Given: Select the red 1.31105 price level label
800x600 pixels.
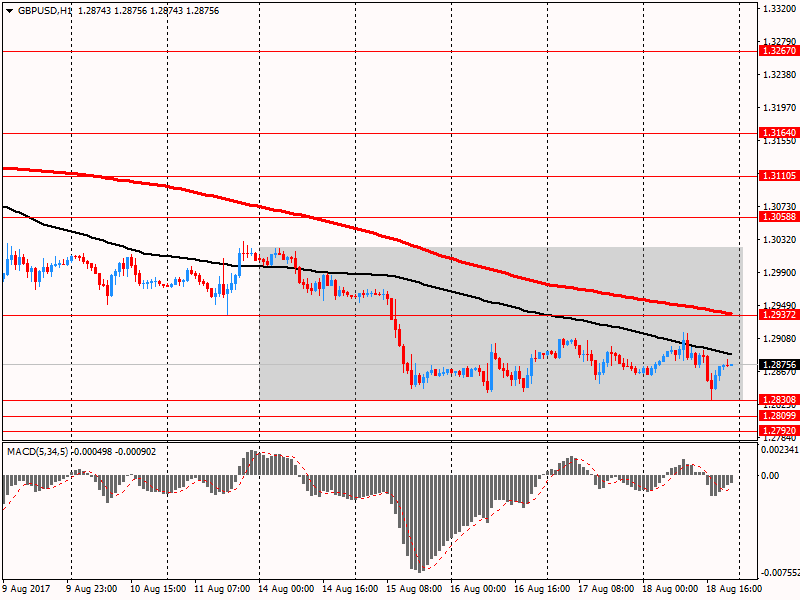Looking at the screenshot, I should [x=779, y=176].
